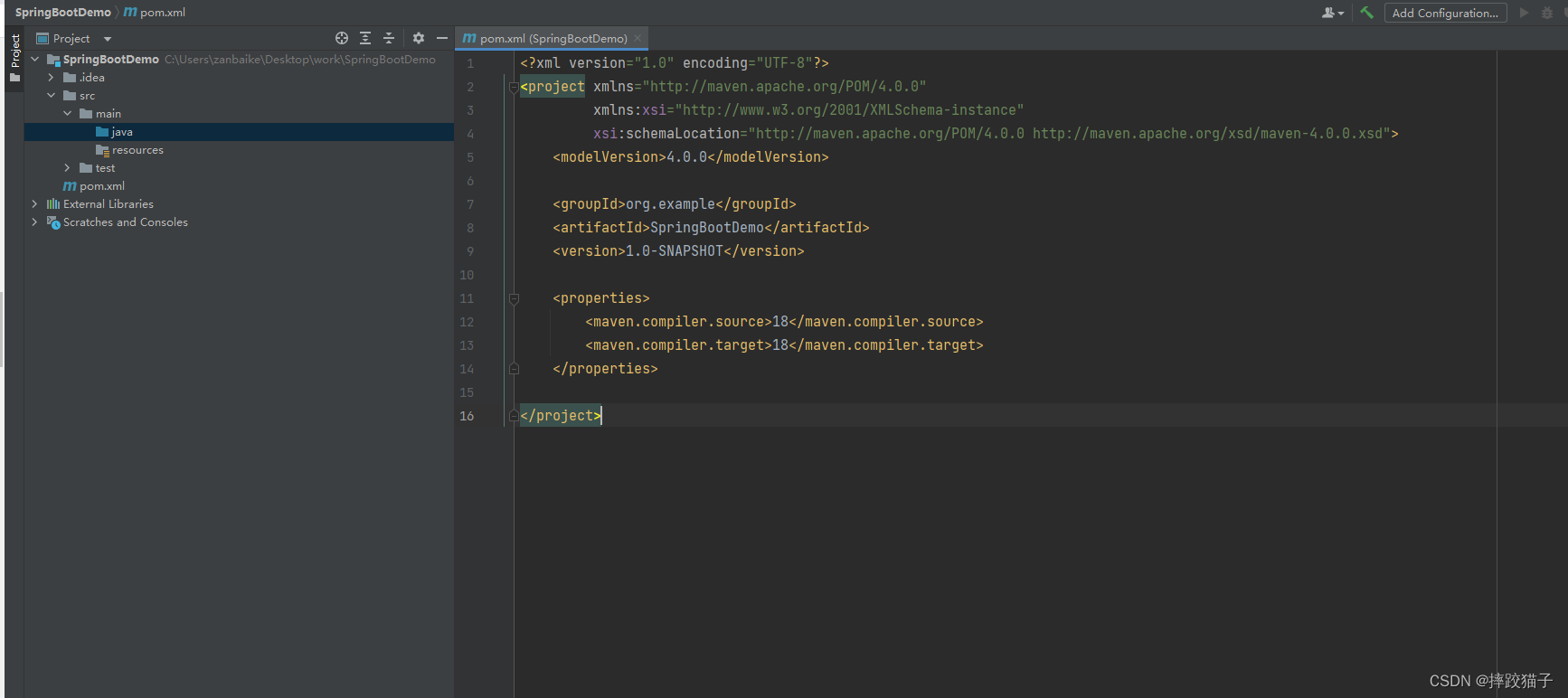Fold the properties block at line 11

click(514, 298)
